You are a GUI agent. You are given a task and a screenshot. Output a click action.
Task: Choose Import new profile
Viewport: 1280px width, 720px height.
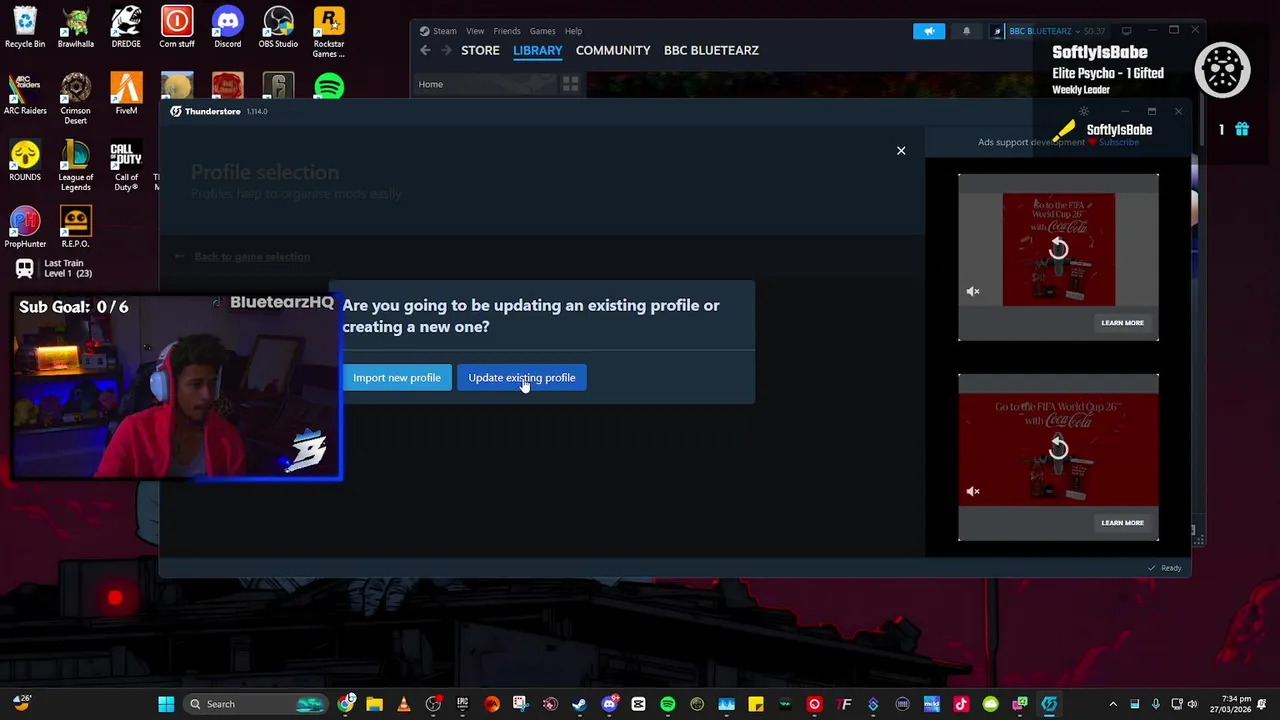(x=397, y=378)
